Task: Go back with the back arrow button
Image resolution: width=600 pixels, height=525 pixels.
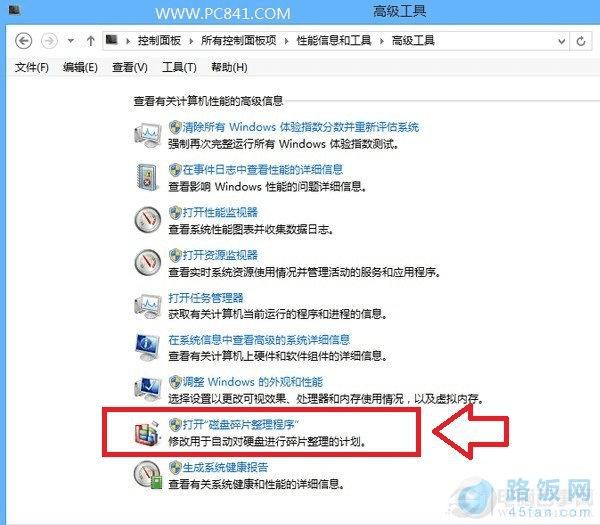Action: pos(23,41)
